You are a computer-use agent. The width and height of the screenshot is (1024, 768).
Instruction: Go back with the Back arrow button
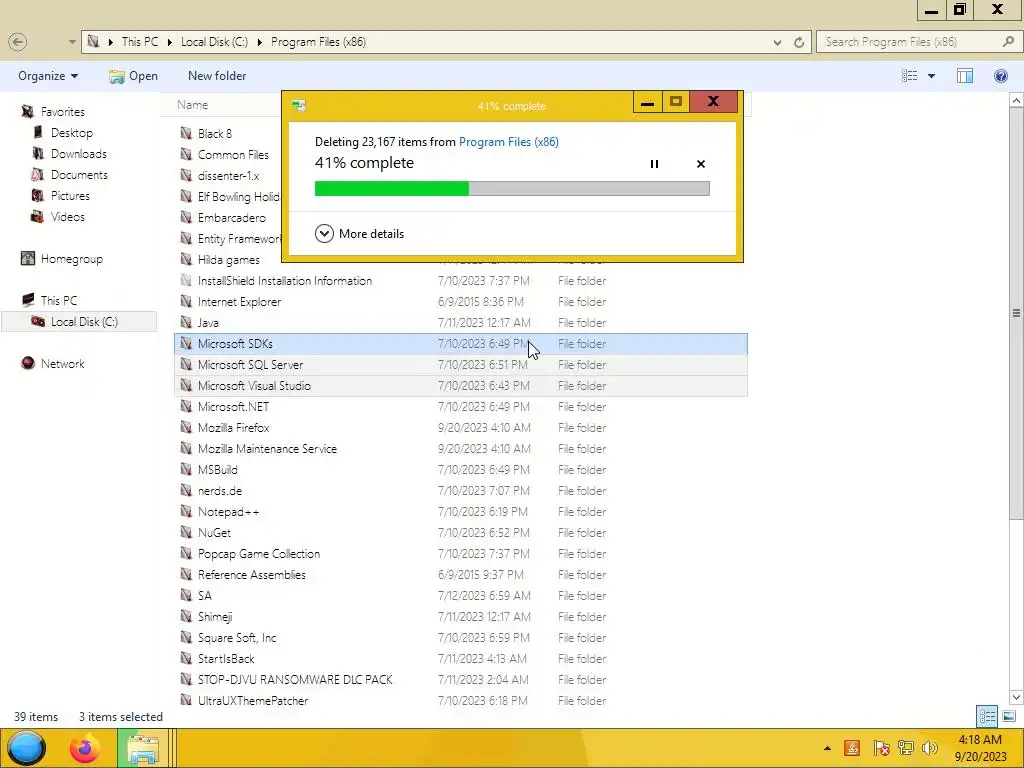pyautogui.click(x=18, y=42)
